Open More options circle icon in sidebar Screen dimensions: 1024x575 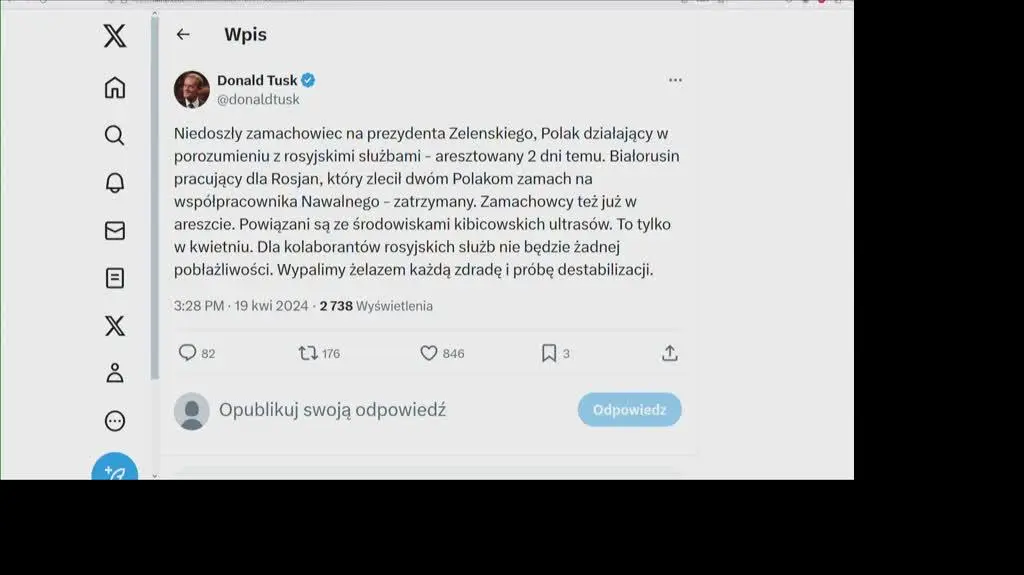point(115,421)
